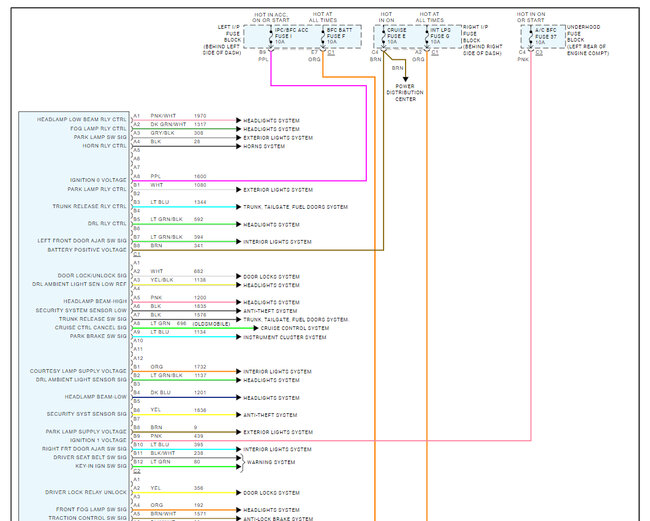Click the 'HEADLAMP BEAM HIGH' label

95,301
